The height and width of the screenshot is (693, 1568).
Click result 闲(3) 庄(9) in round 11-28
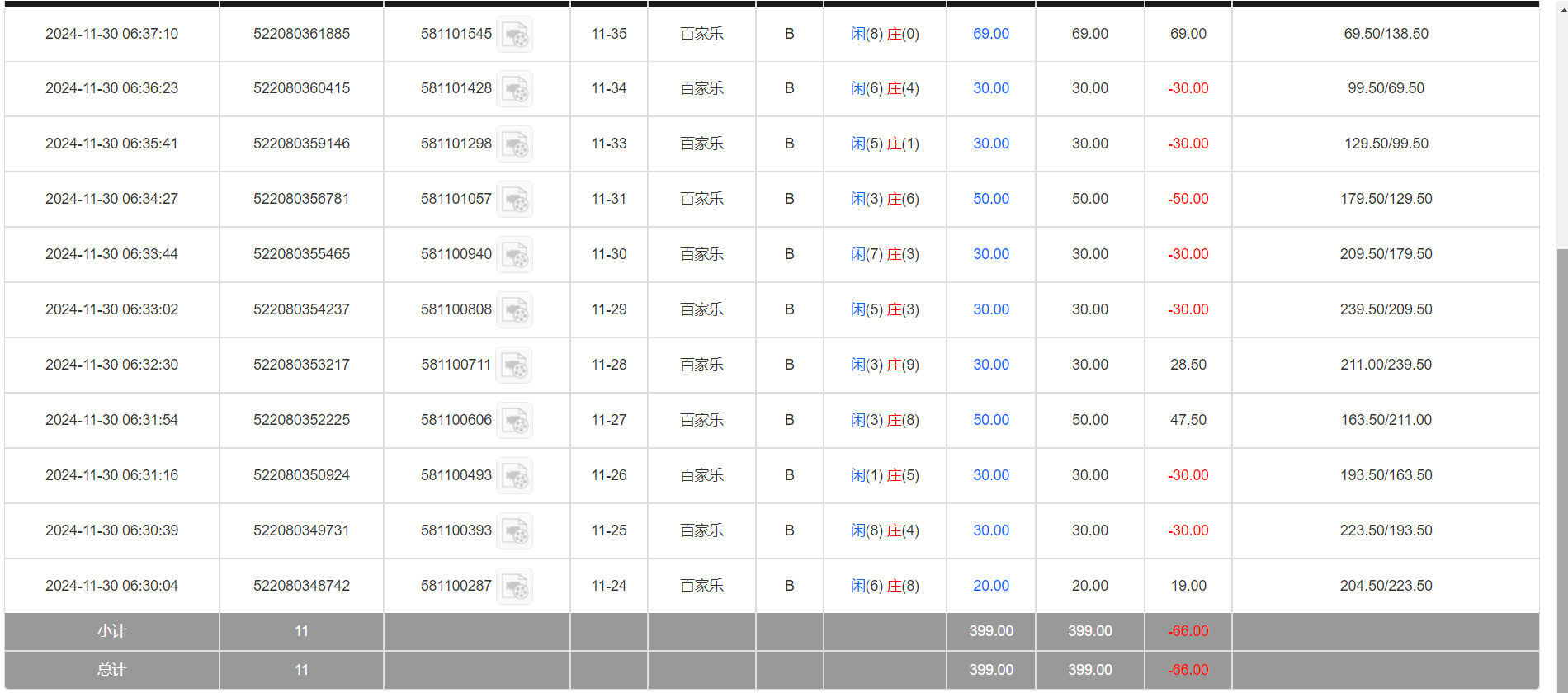coord(885,365)
